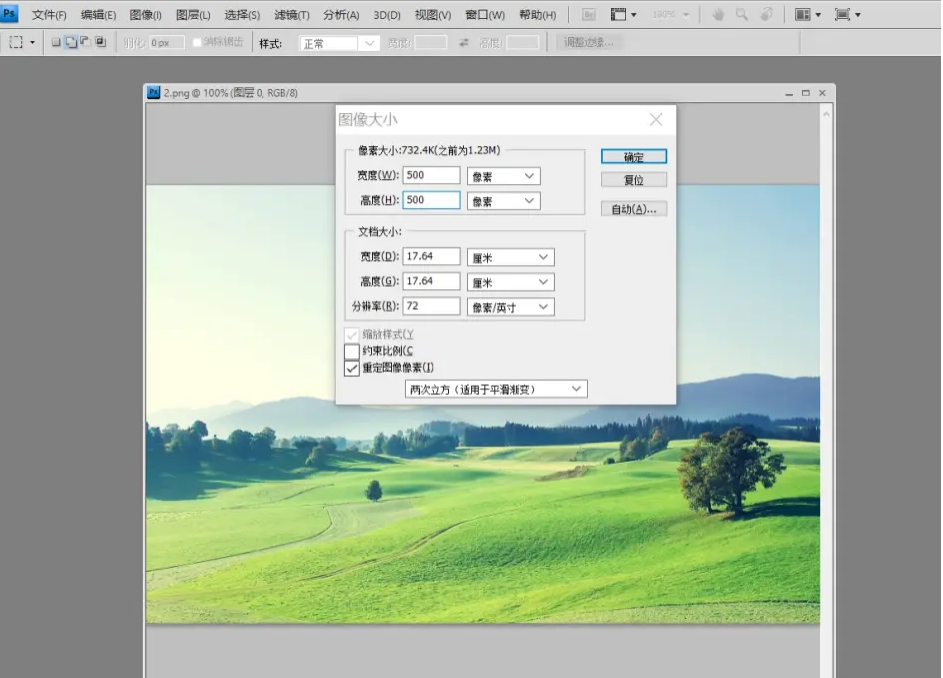Open the 图层(L) menu

pos(193,15)
